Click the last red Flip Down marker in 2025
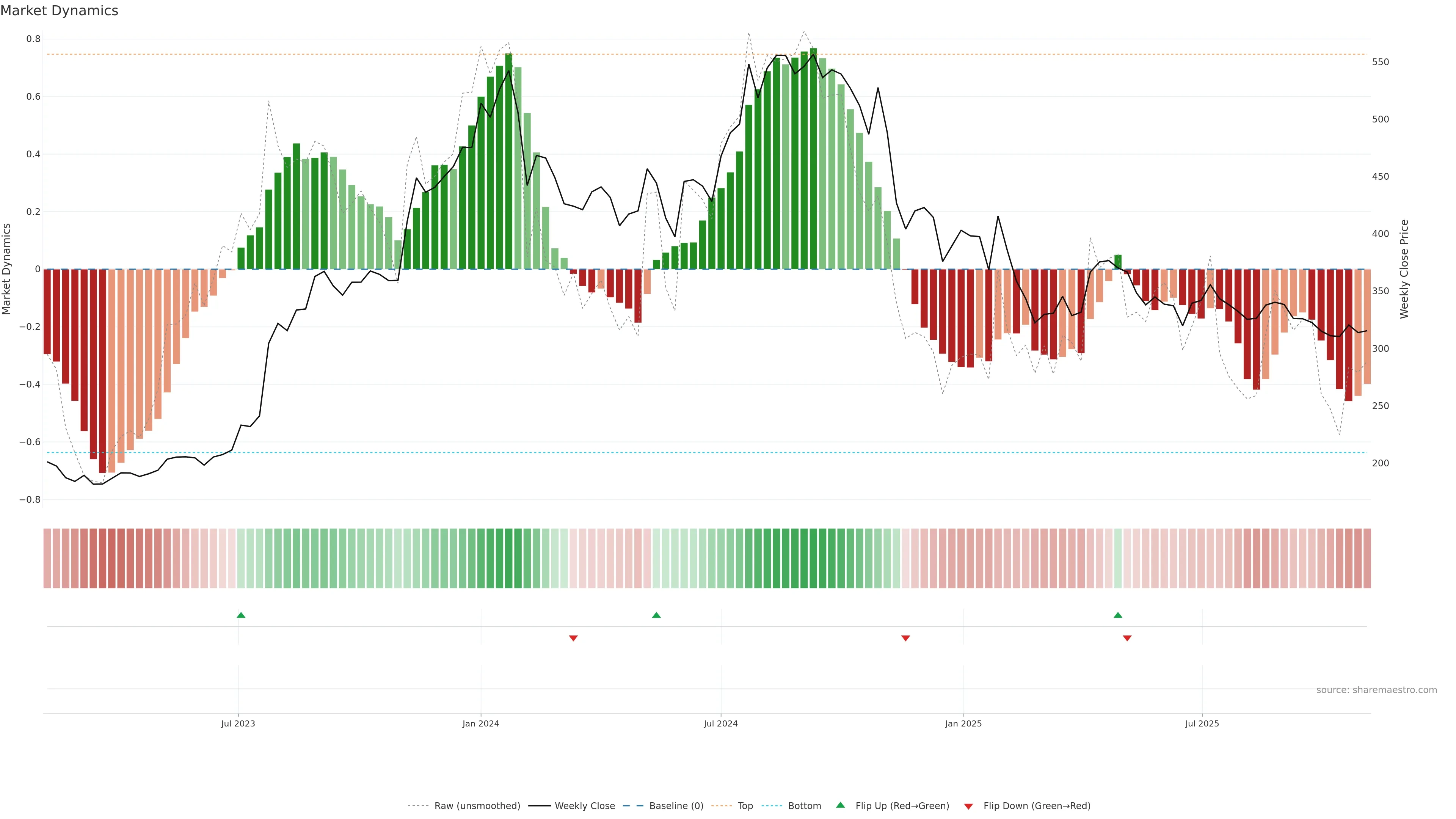Viewport: 1456px width, 819px height. (1127, 638)
